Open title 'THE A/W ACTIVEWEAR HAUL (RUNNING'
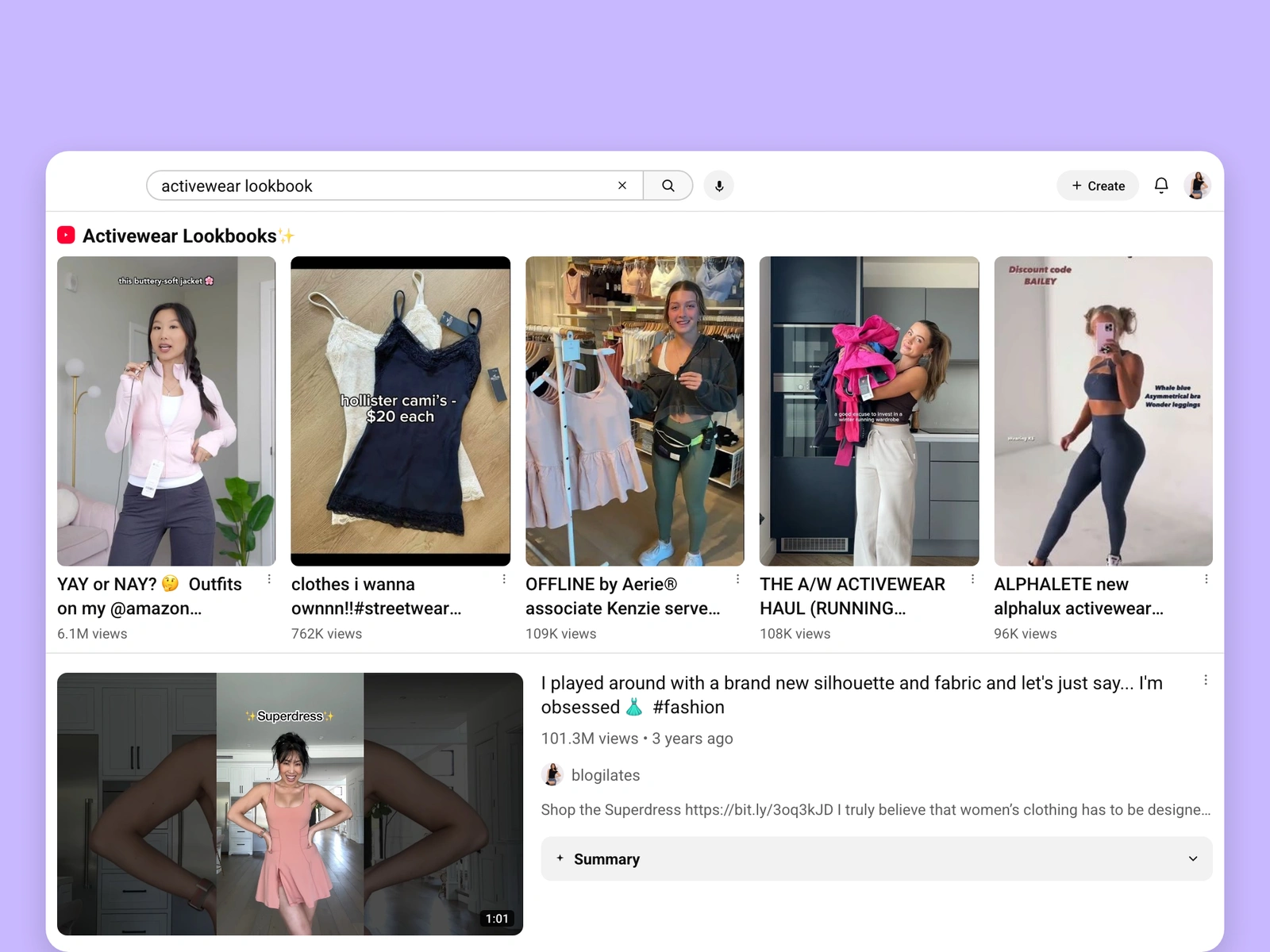This screenshot has width=1270, height=952. (x=852, y=596)
